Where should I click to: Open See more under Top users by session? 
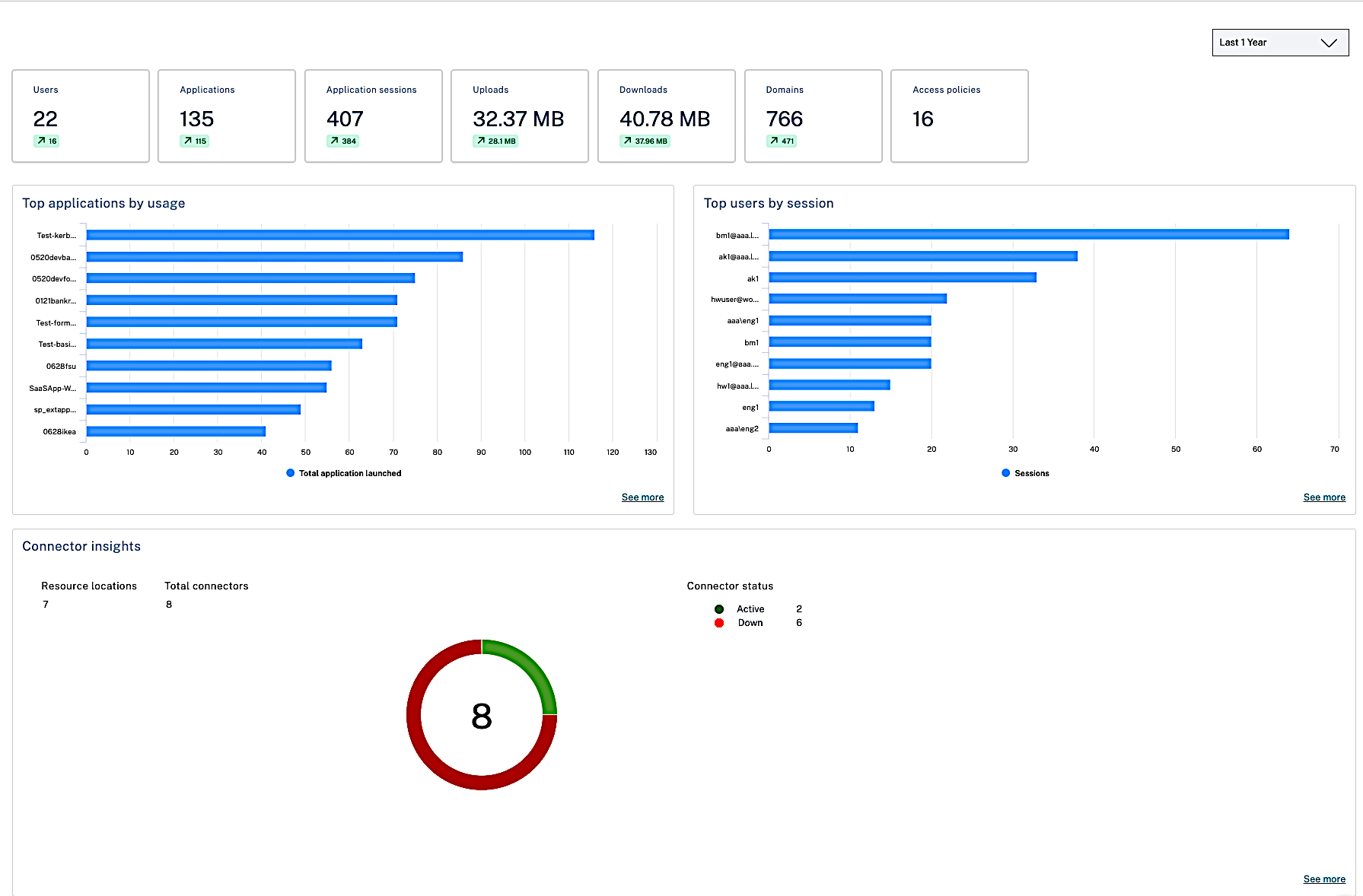tap(1323, 497)
